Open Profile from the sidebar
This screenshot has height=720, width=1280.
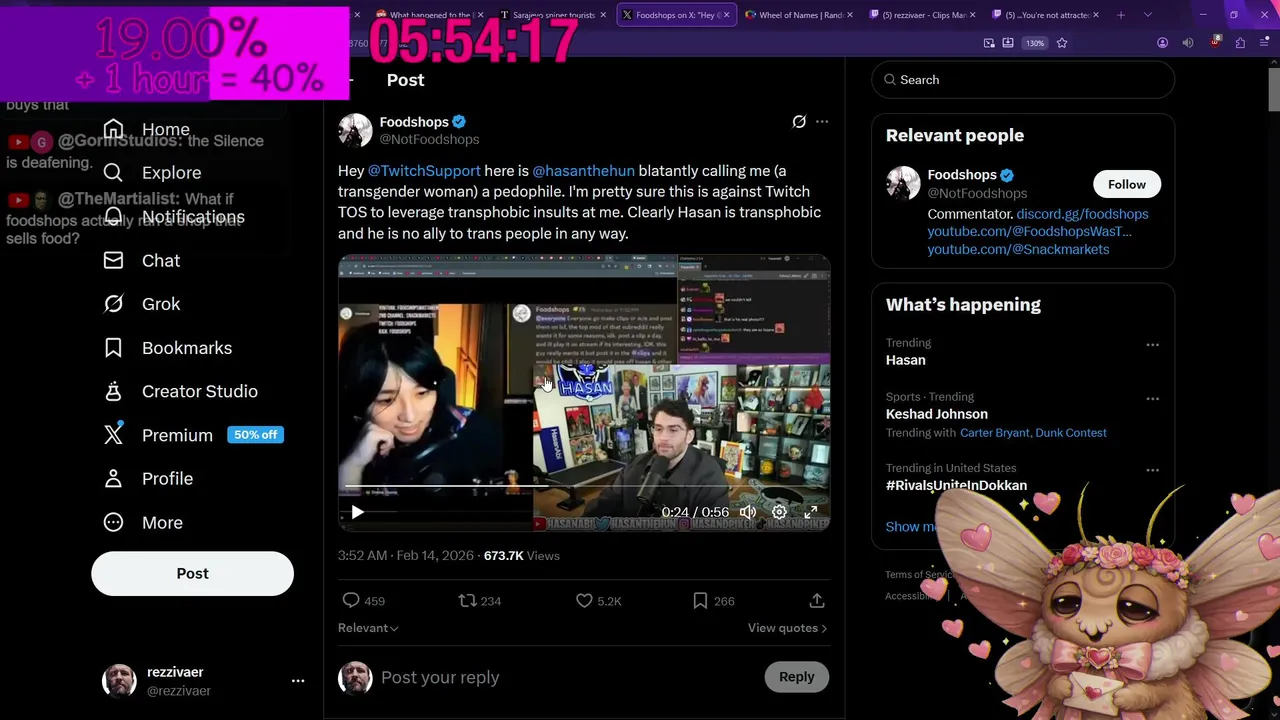pos(148,479)
